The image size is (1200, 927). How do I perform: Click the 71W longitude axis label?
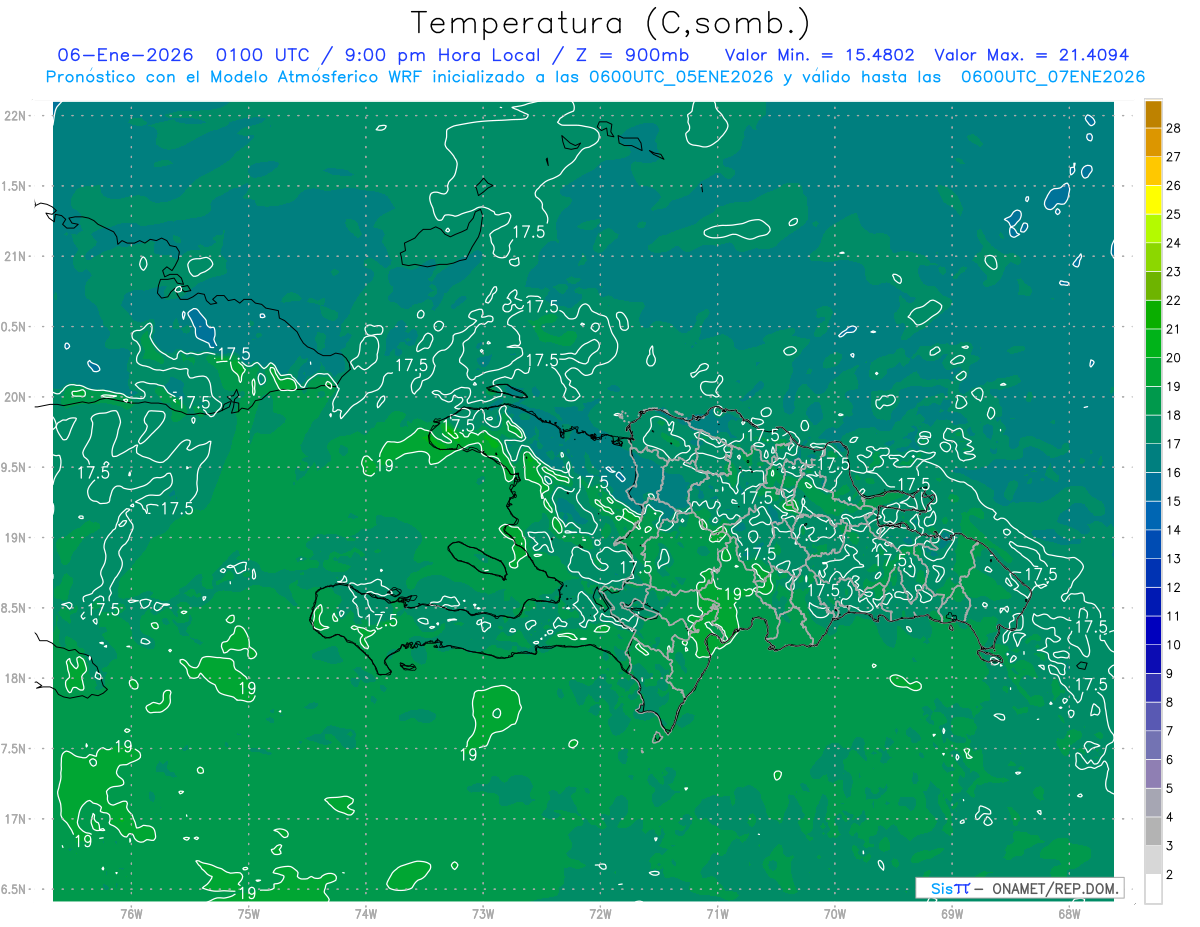717,913
